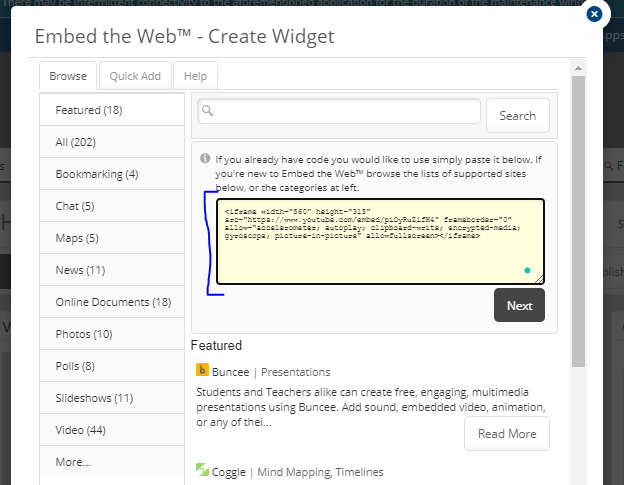Choose the All (202) category
This screenshot has width=624, height=485.
point(78,142)
